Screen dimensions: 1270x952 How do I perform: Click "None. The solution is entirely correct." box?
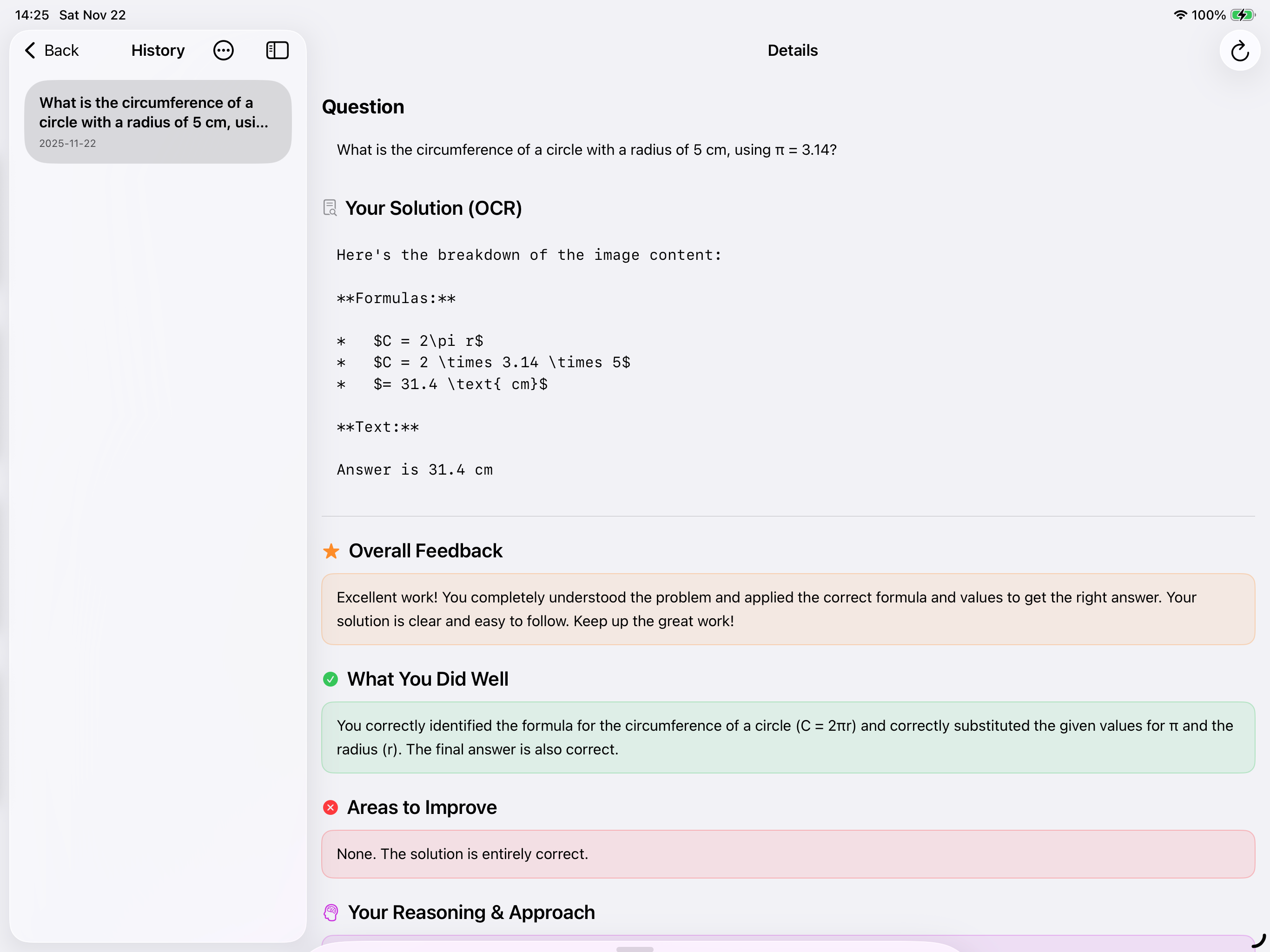pyautogui.click(x=788, y=854)
